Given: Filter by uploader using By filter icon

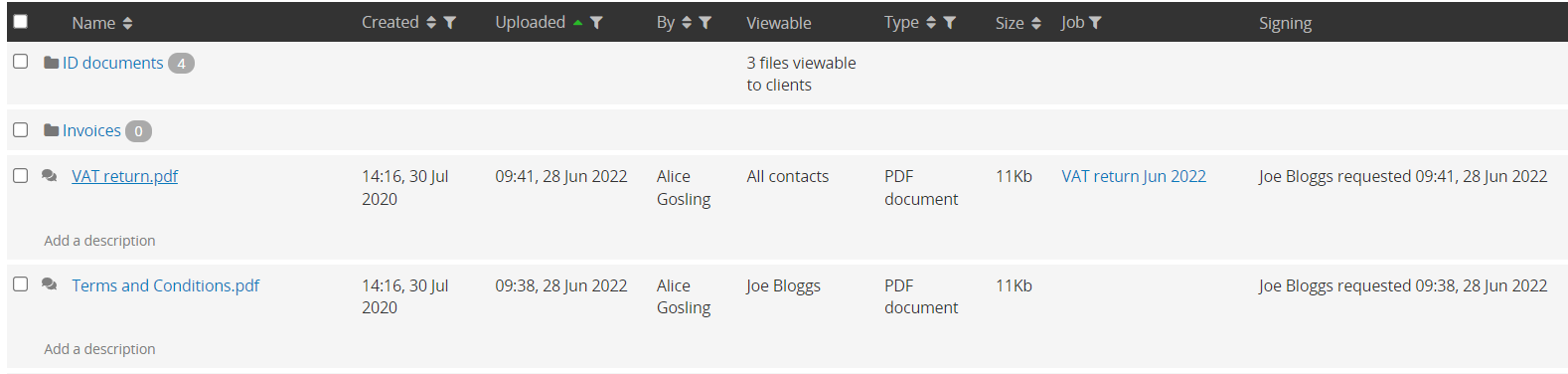Looking at the screenshot, I should coord(705,23).
